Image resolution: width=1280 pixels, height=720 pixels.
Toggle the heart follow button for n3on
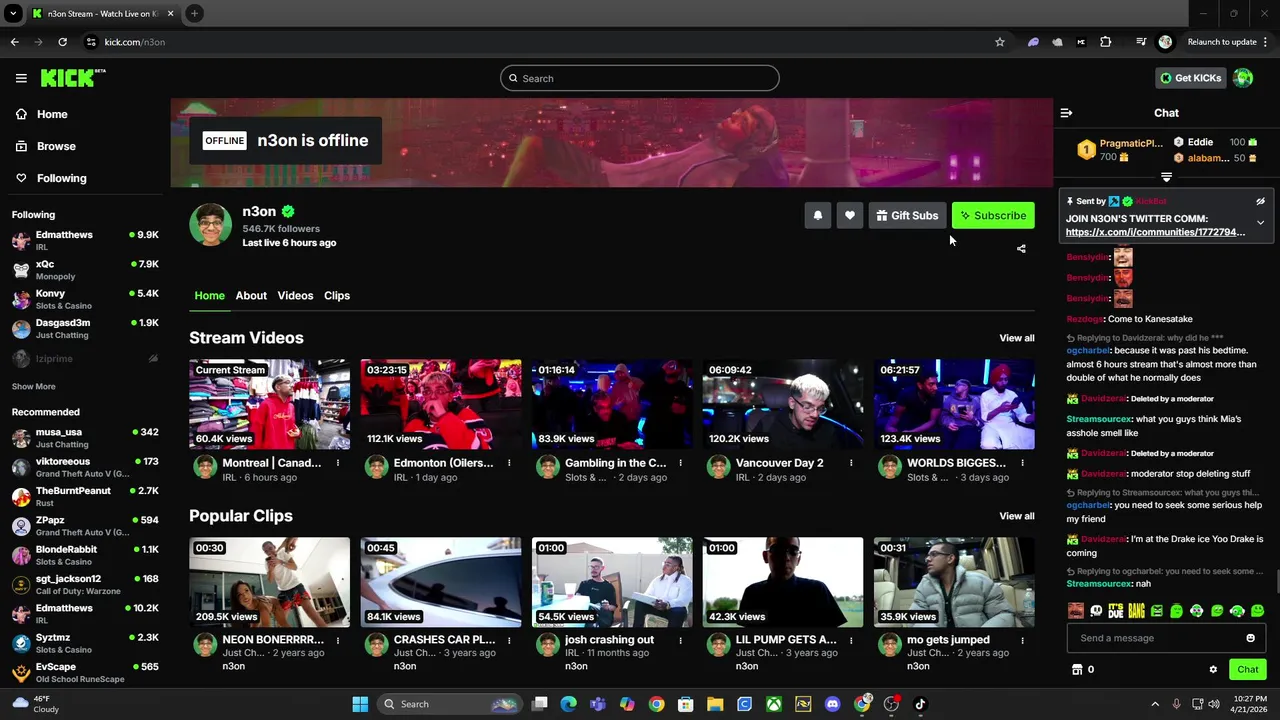click(x=850, y=216)
